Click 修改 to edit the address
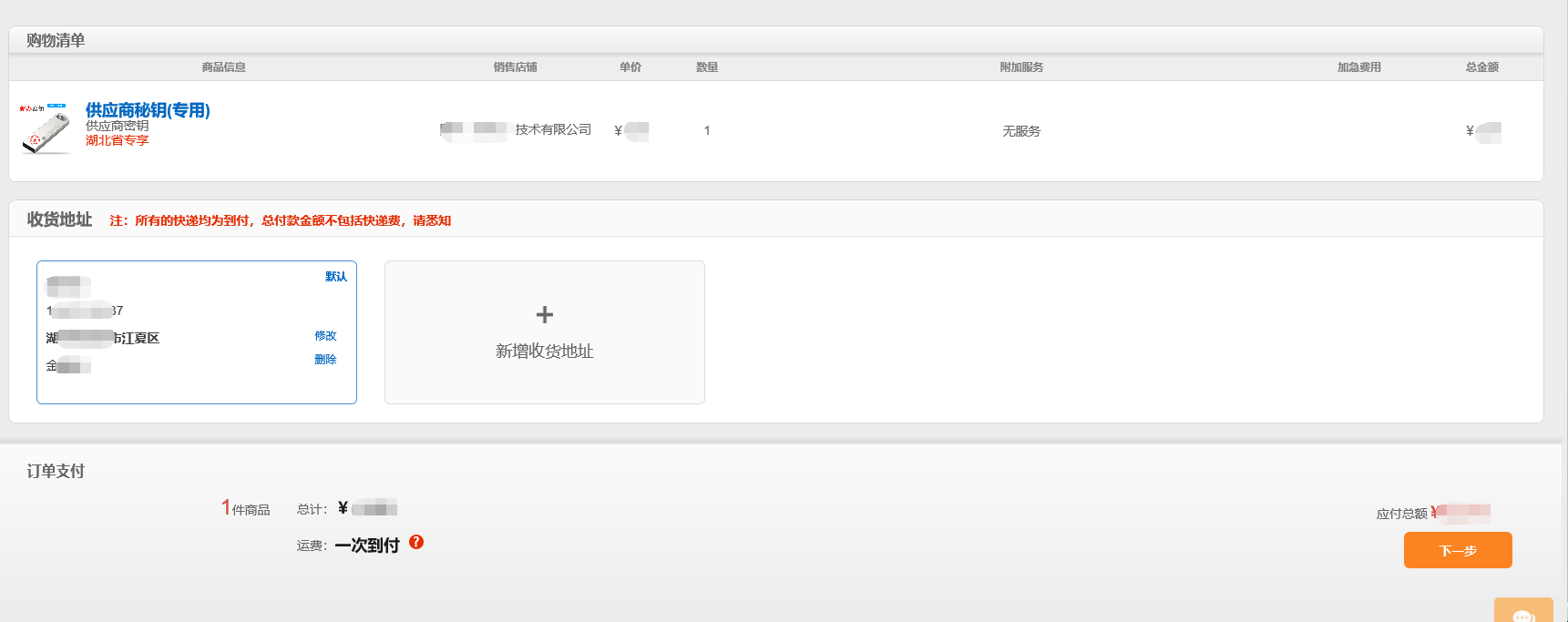The height and width of the screenshot is (622, 1568). pyautogui.click(x=325, y=336)
